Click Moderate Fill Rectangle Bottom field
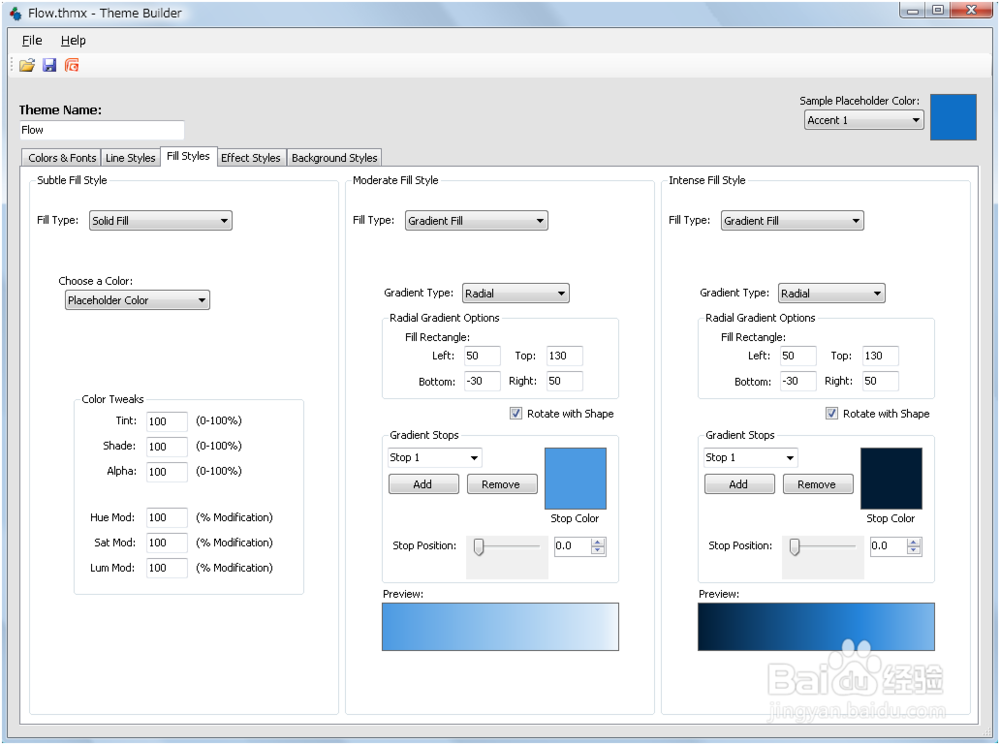 [482, 381]
